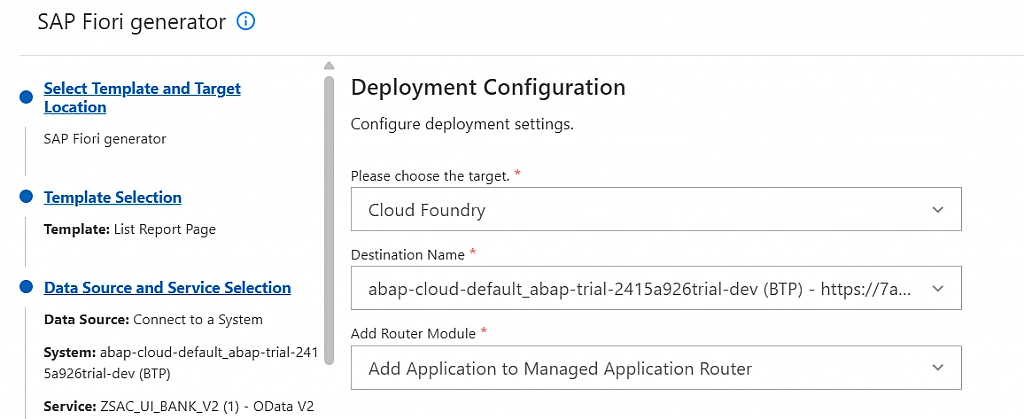Screen dimensions: 1024x419
Task: Click the Deployment Configuration heading
Action: point(488,87)
